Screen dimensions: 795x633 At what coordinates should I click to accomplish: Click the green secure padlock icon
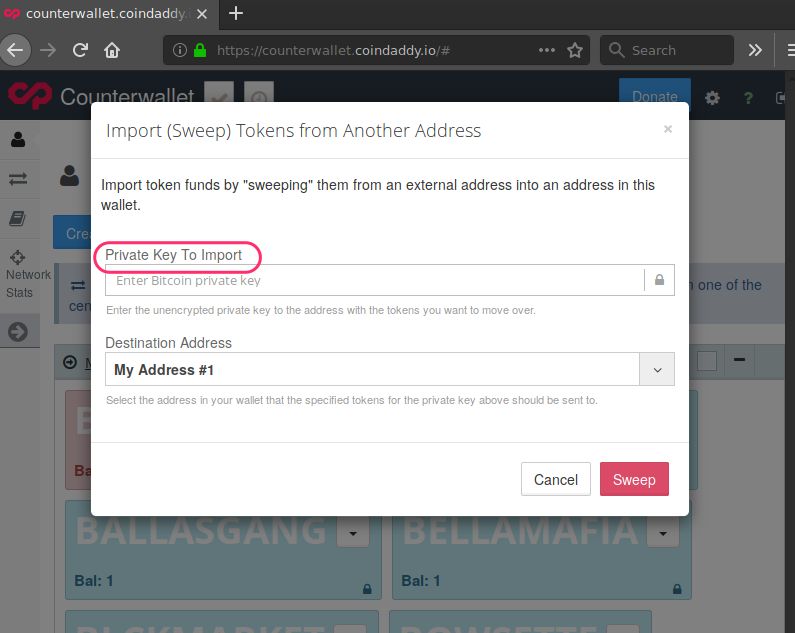pyautogui.click(x=200, y=50)
